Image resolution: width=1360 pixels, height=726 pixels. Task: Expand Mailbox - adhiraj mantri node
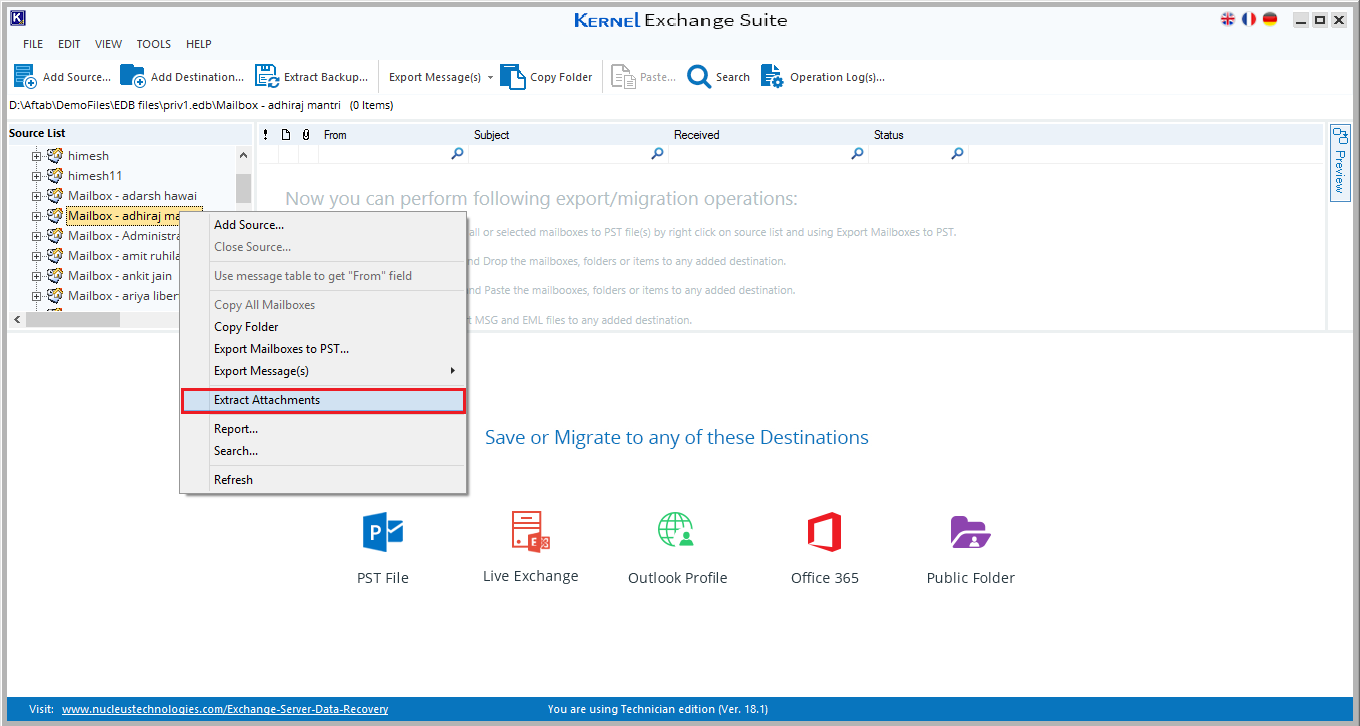pos(37,216)
